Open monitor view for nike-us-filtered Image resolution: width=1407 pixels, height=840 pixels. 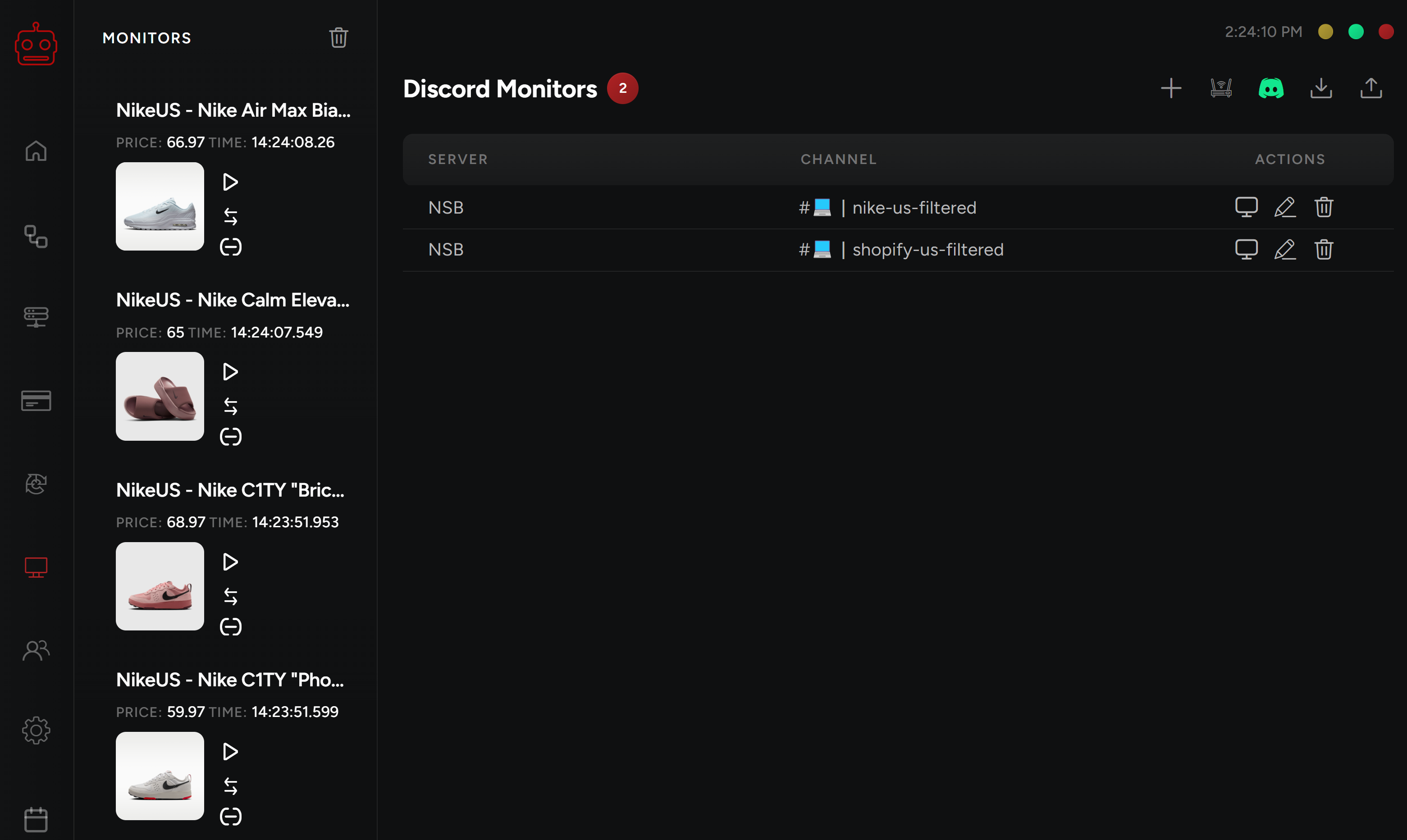[1246, 207]
